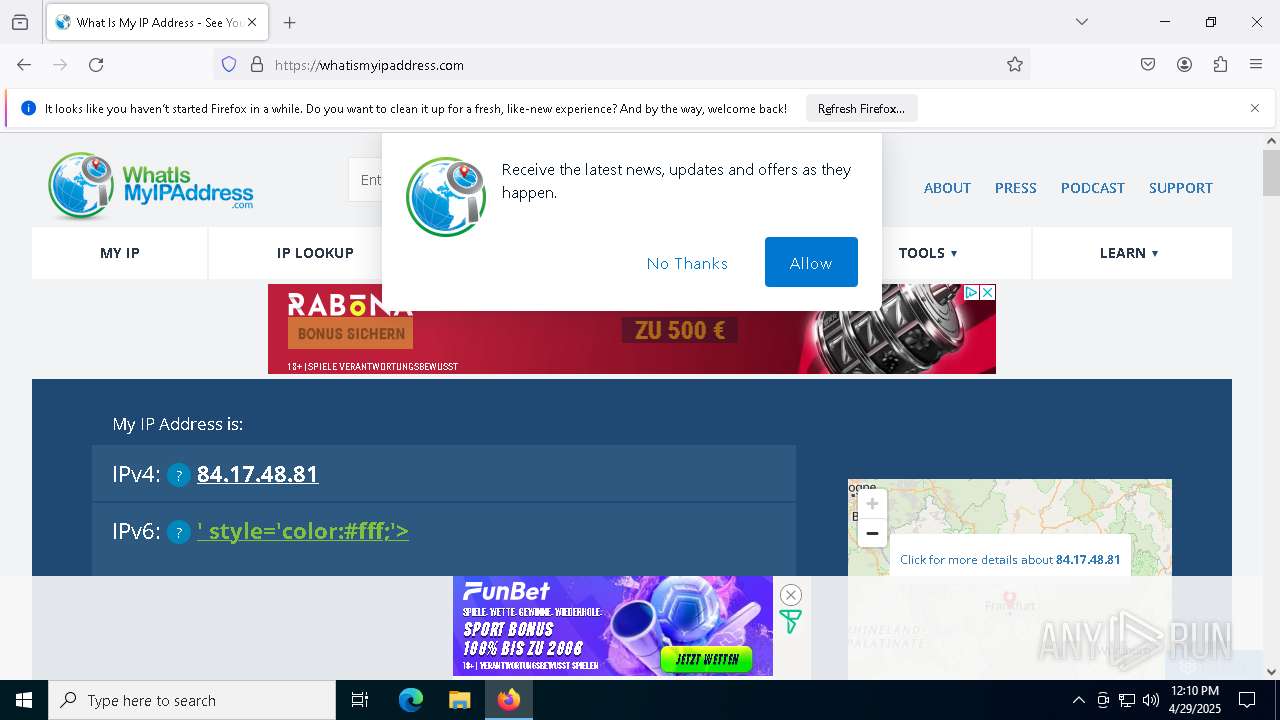Viewport: 1280px width, 720px height.
Task: Bookmark this page with star icon
Action: 1015,65
